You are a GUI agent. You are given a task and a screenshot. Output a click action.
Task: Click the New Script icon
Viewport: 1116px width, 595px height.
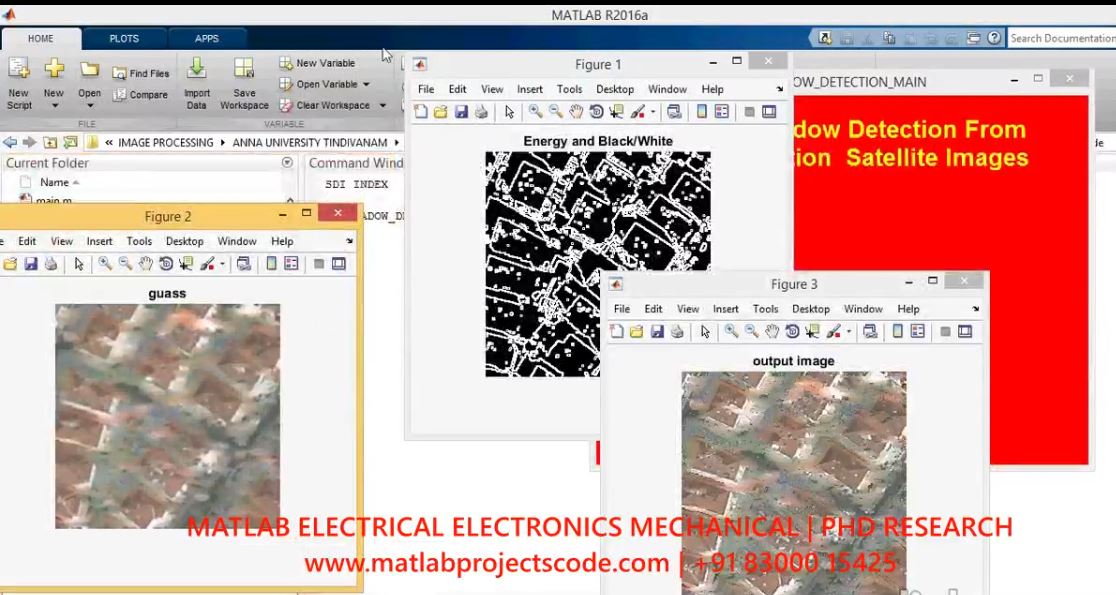[x=19, y=69]
